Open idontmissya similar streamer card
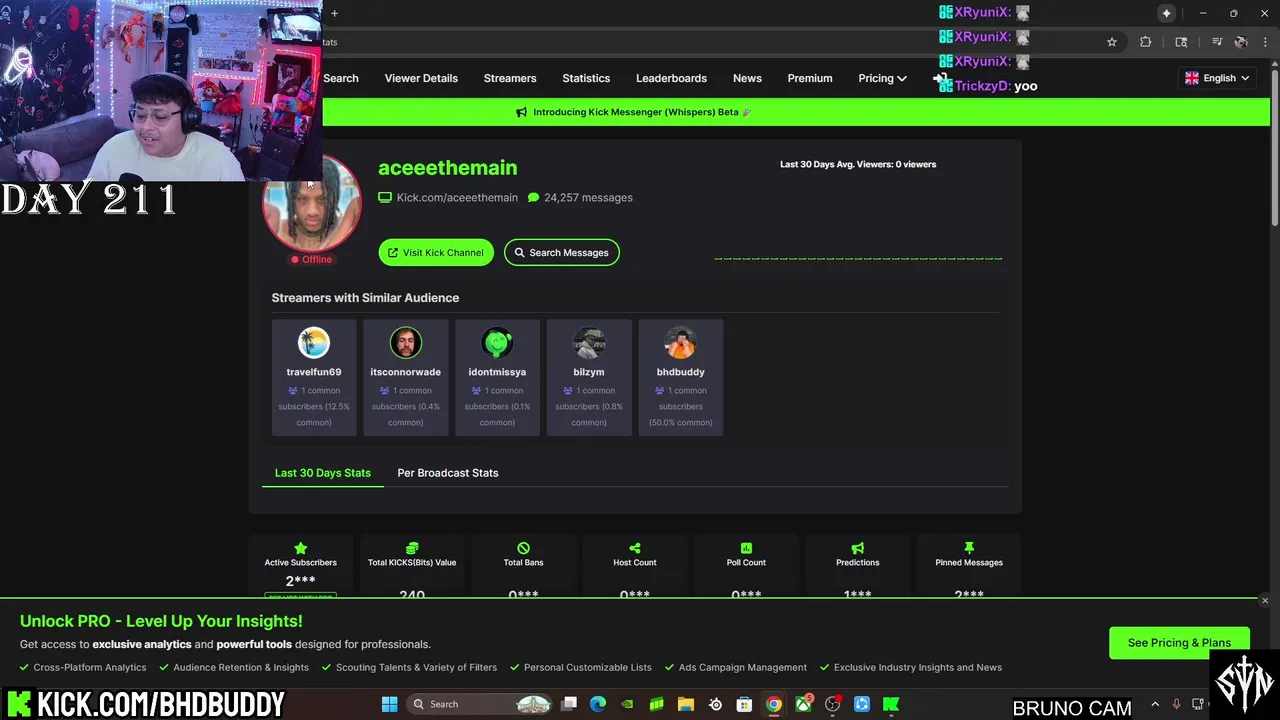This screenshot has height=720, width=1280. point(497,377)
